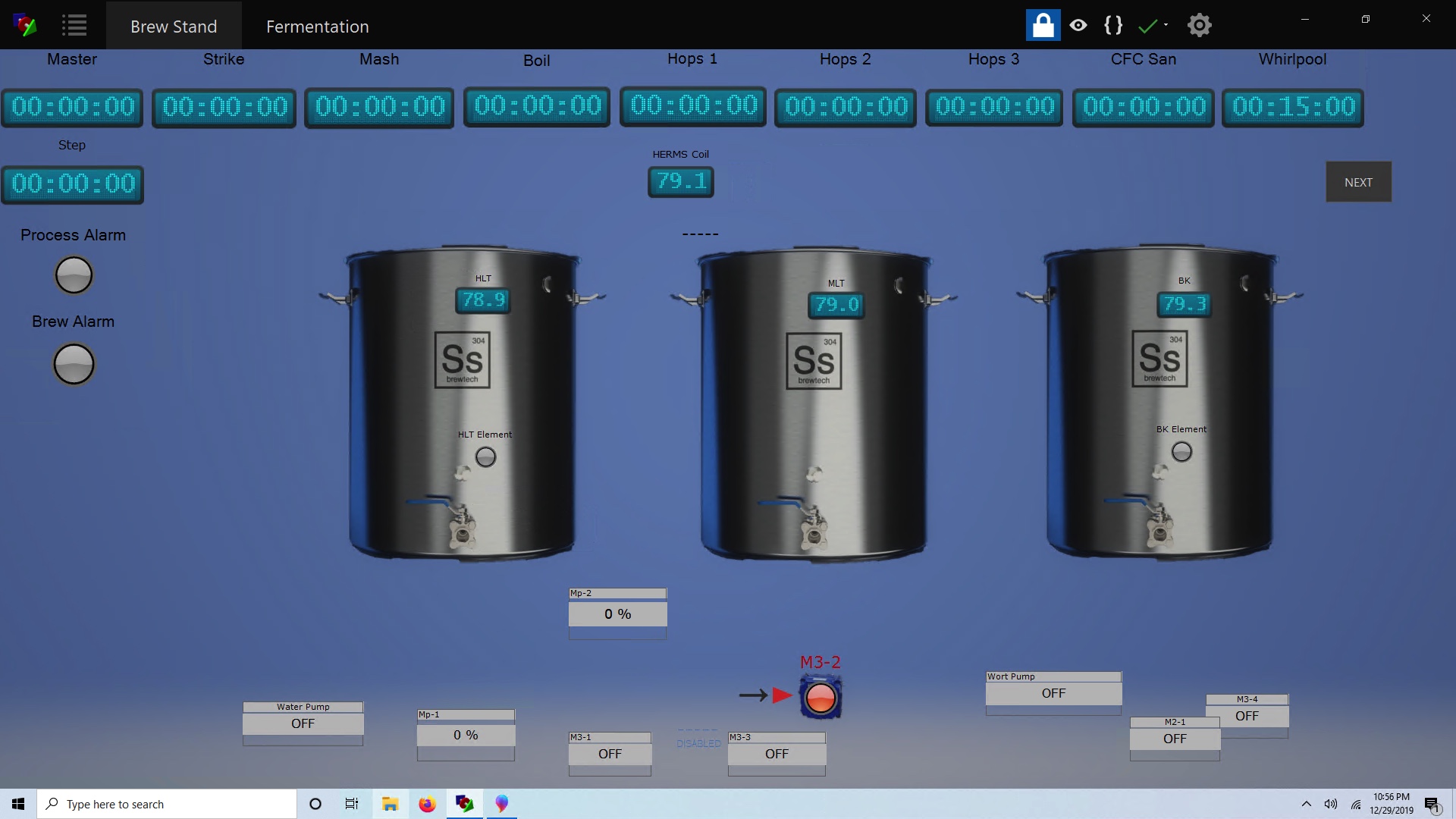
Task: Expand the dropdown arrow beside checkmark
Action: pyautogui.click(x=1166, y=25)
